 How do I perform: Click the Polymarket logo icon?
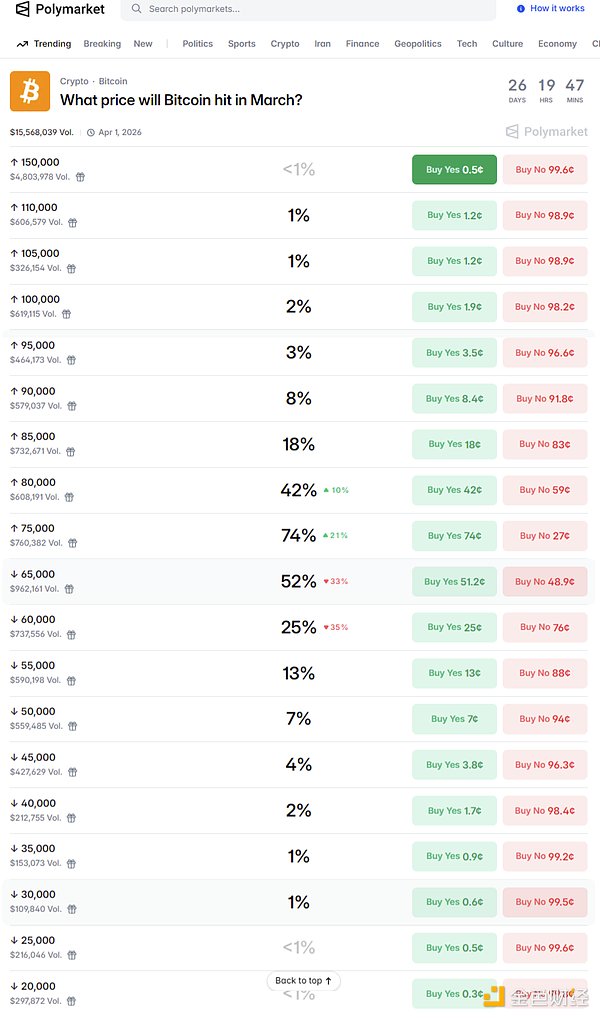coord(23,10)
